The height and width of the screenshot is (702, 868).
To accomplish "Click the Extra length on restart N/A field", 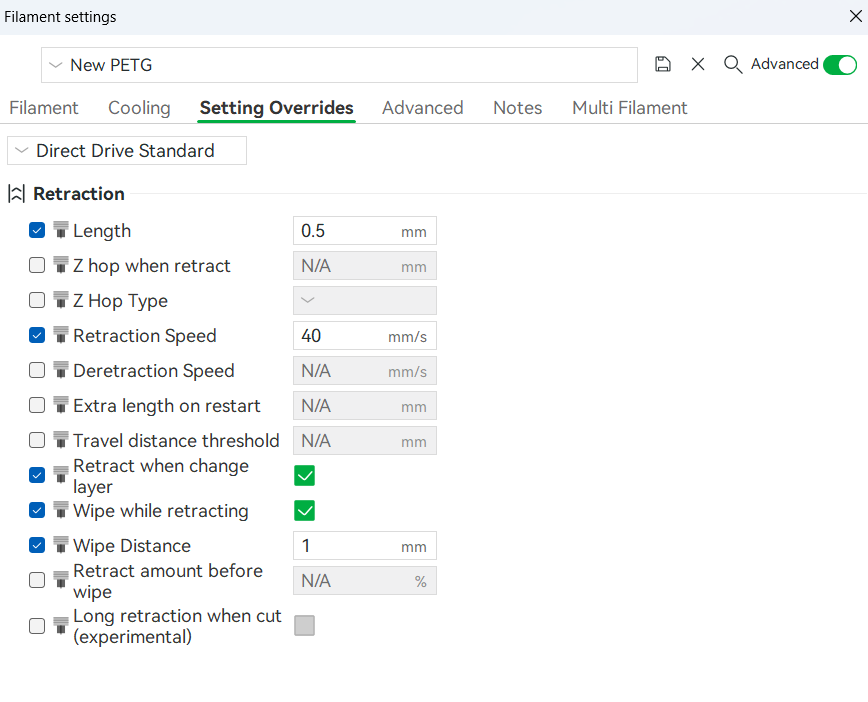I will tap(365, 406).
